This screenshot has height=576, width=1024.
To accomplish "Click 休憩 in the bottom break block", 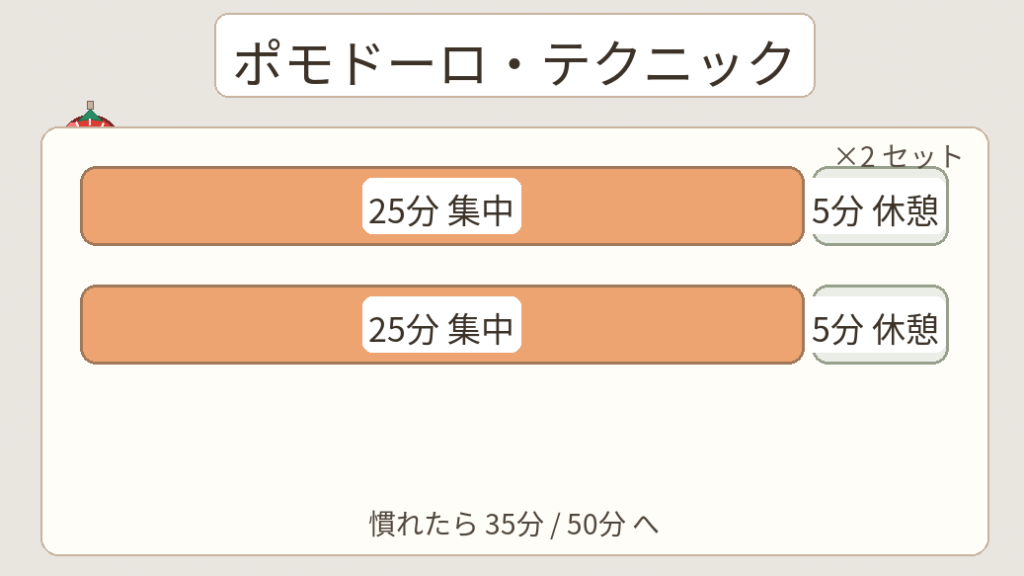I will click(905, 329).
